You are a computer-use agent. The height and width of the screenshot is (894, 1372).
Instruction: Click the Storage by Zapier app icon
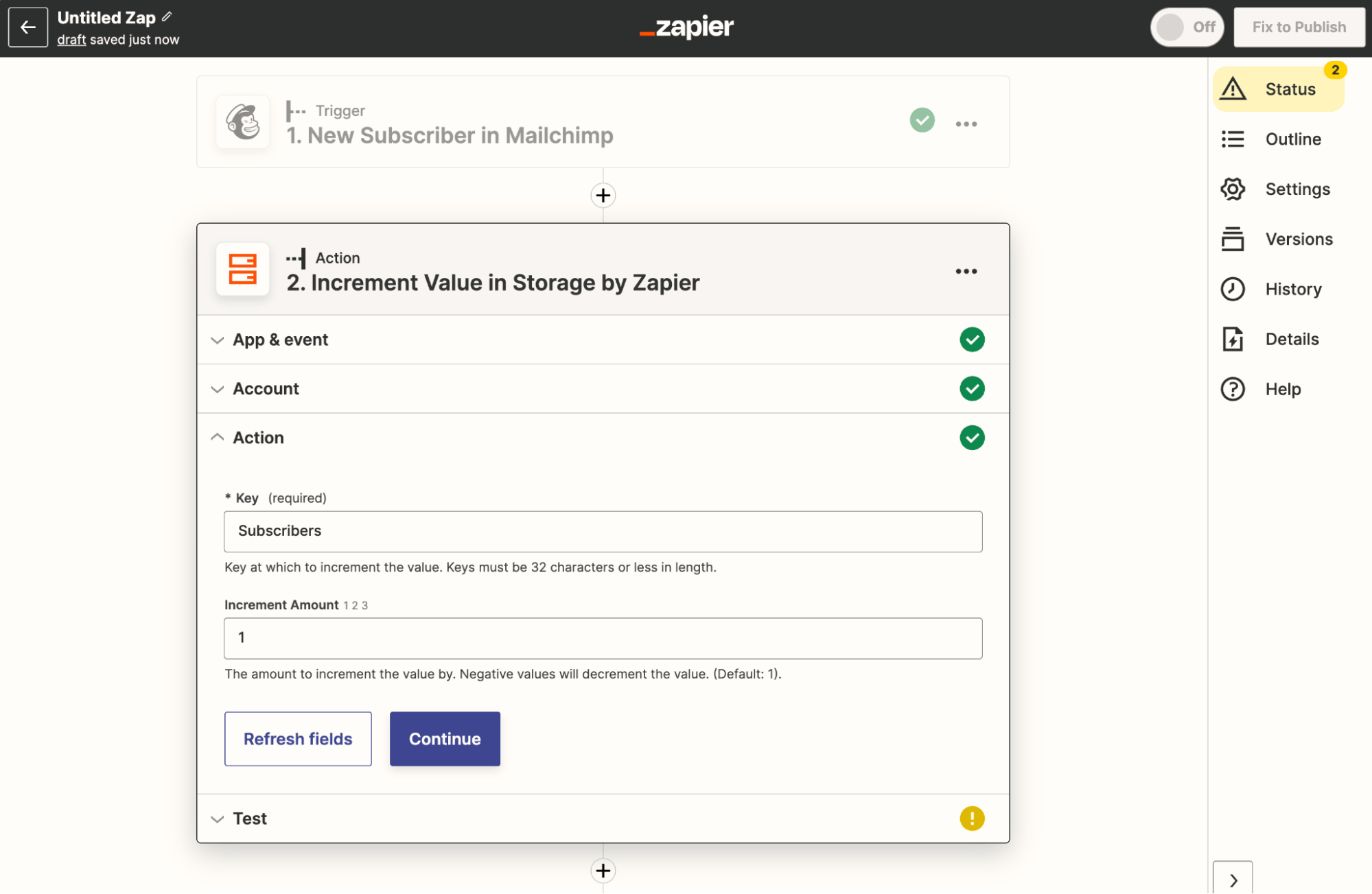point(242,269)
